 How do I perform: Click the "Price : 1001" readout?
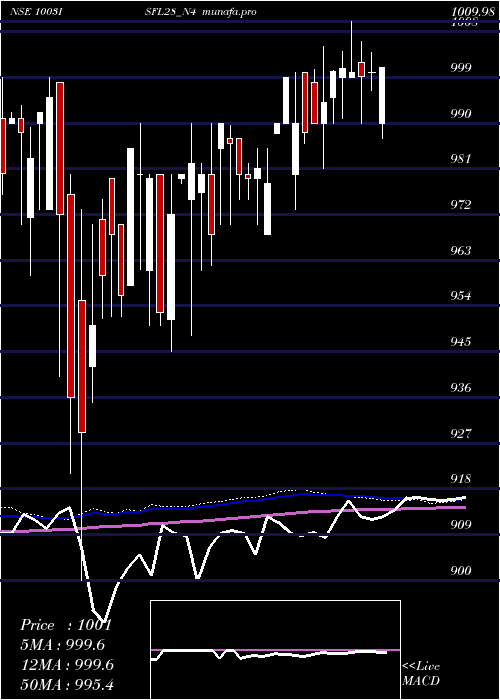click(66, 625)
